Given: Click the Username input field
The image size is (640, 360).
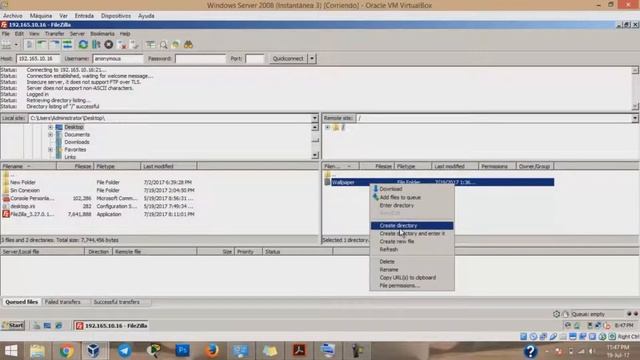Looking at the screenshot, I should (x=118, y=59).
